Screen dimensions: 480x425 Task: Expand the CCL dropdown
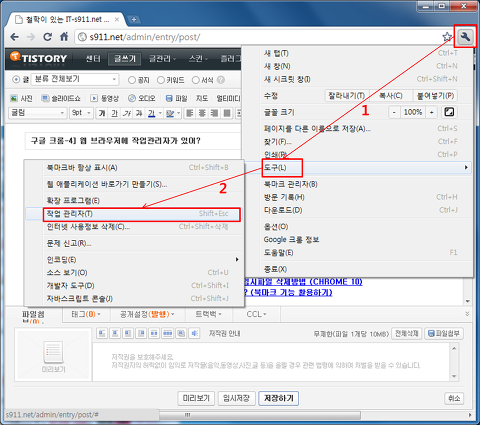point(256,314)
